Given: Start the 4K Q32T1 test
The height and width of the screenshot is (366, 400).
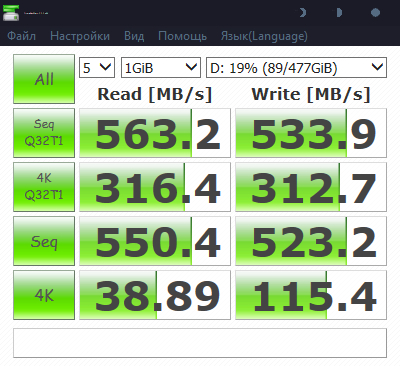Looking at the screenshot, I should click(44, 187).
